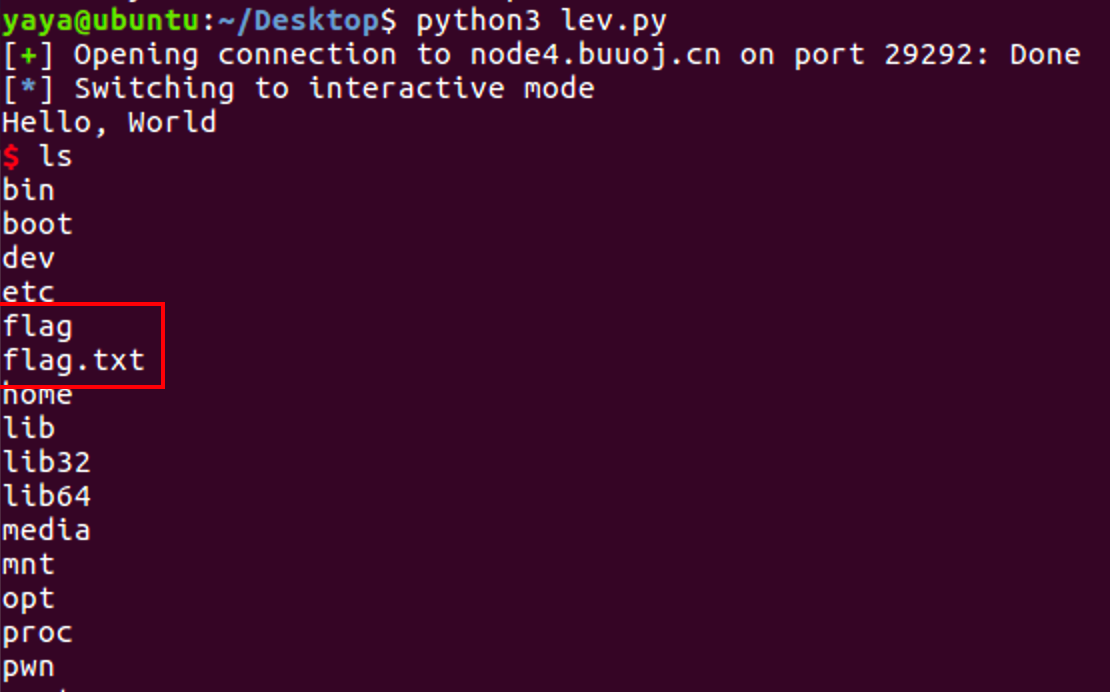Screen dimensions: 1110x692
Task: Click the home directory entry
Action: tap(37, 394)
